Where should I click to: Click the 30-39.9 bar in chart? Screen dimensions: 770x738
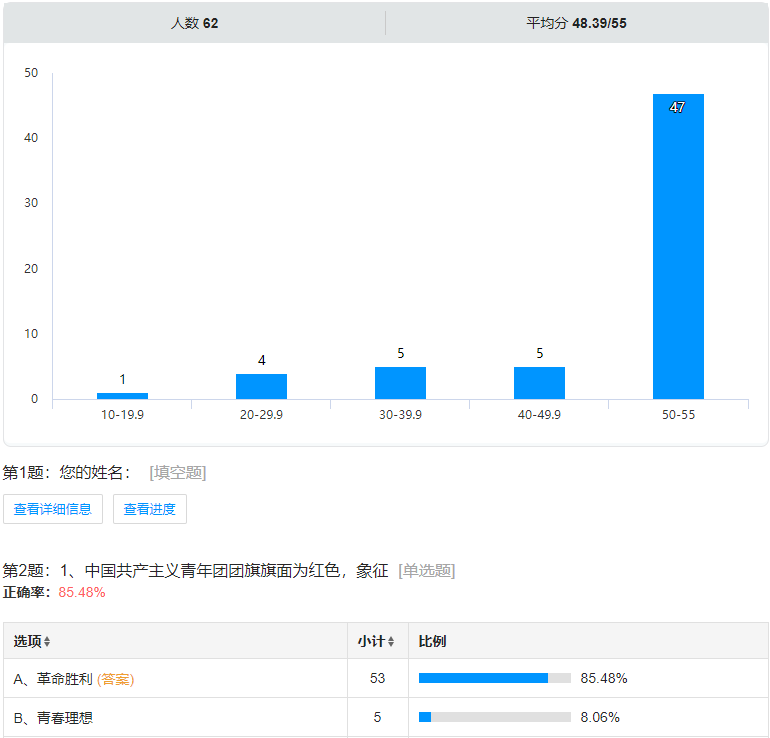point(400,383)
